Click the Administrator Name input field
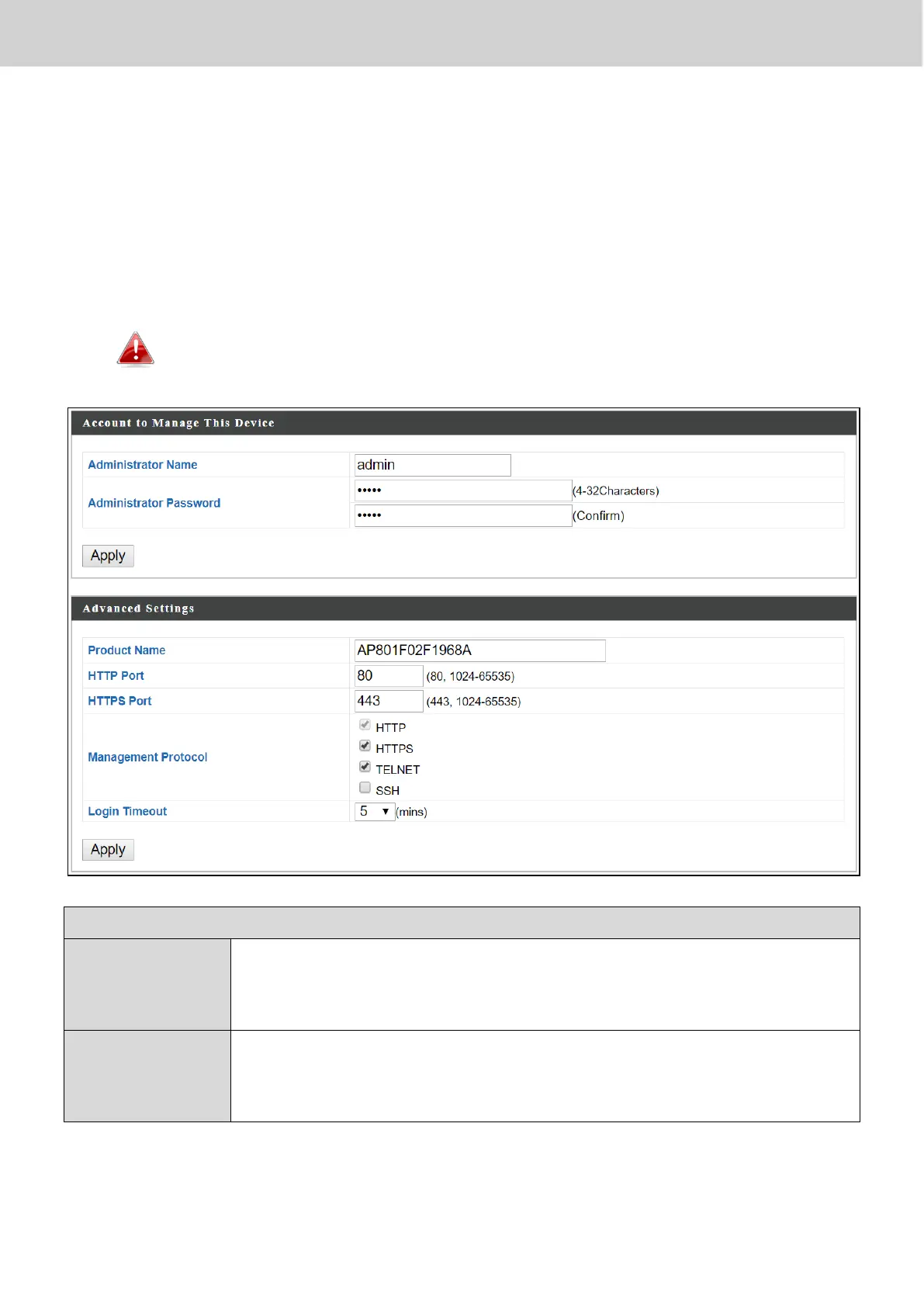This screenshot has height=1307, width=924. point(432,465)
